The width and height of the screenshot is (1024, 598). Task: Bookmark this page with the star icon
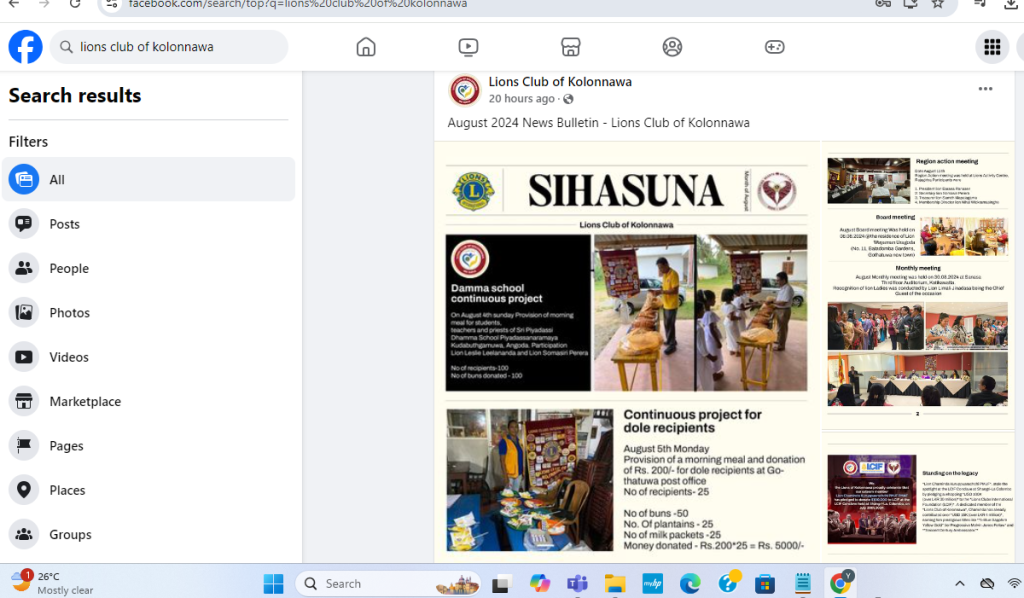[x=938, y=4]
